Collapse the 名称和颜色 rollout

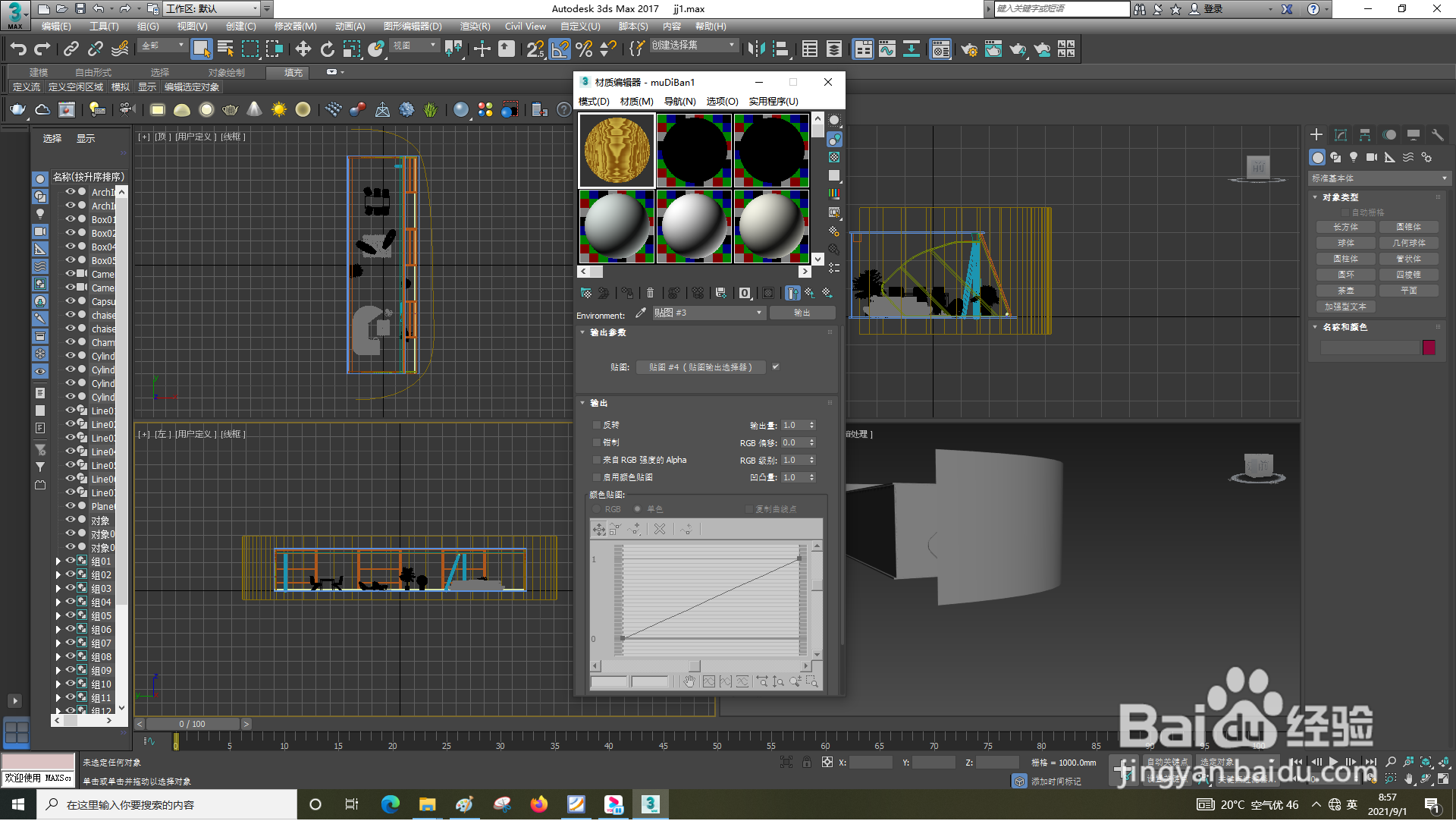click(1315, 327)
